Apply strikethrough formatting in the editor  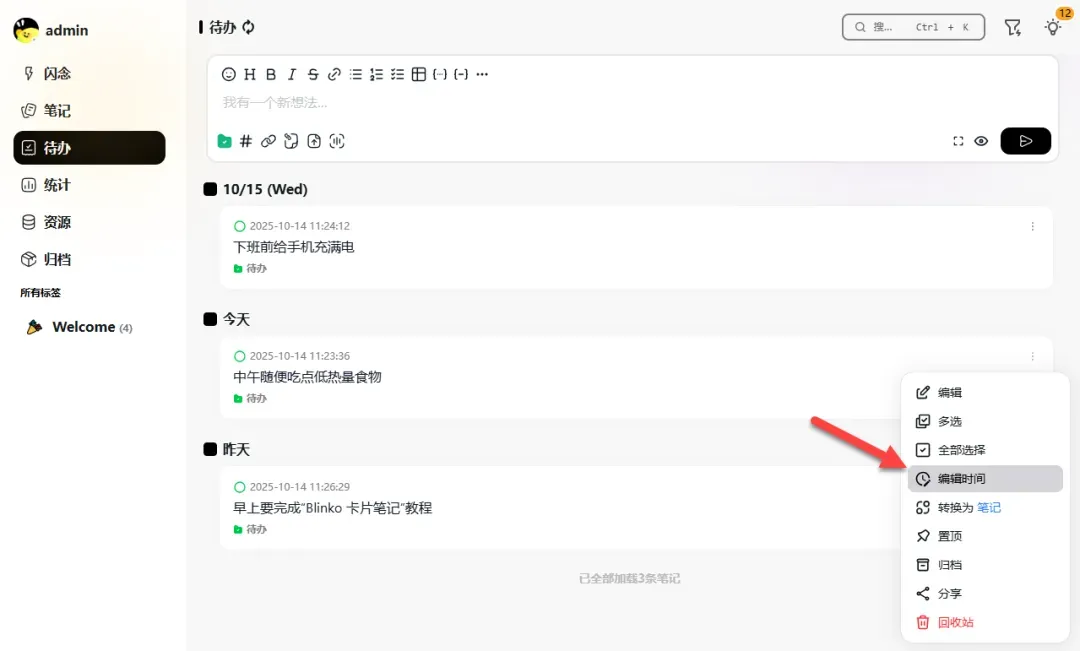click(313, 74)
